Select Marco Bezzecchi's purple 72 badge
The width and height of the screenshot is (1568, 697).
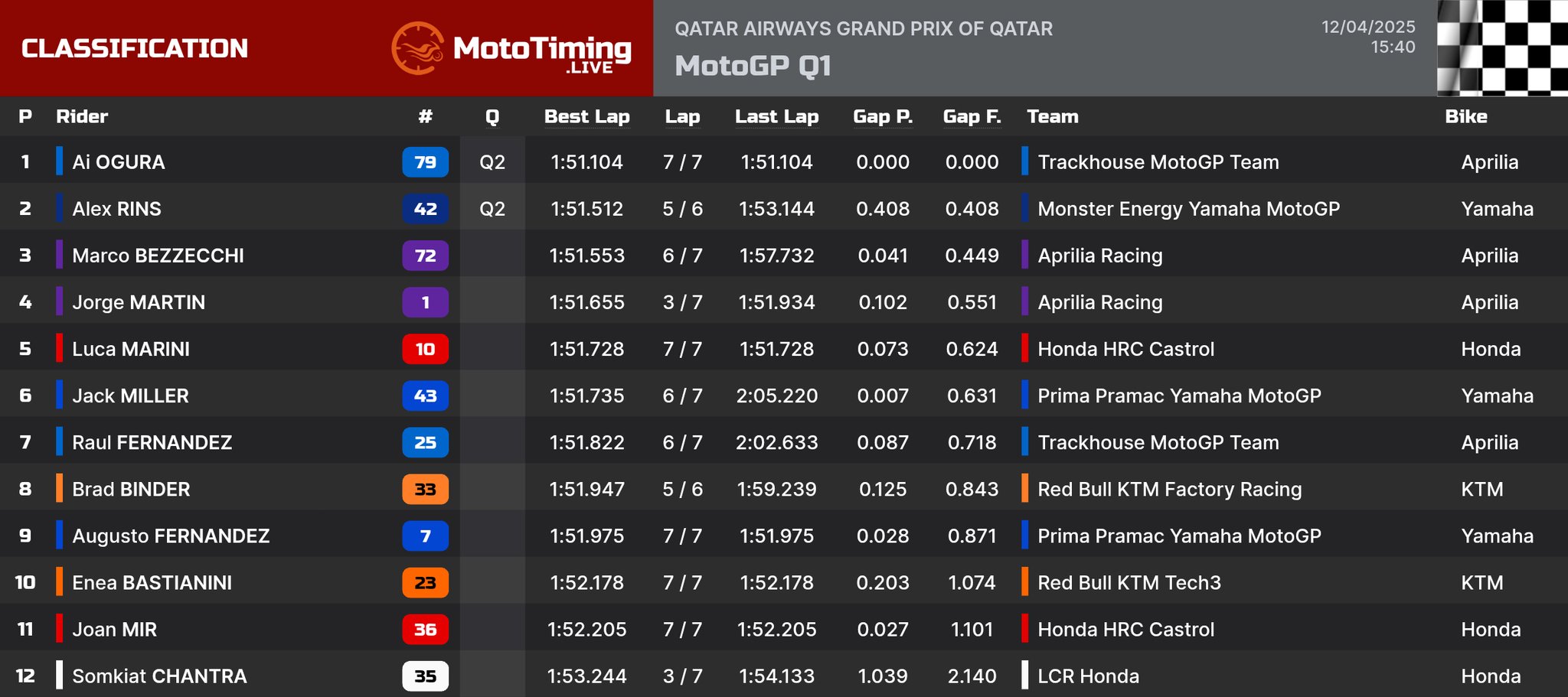pyautogui.click(x=425, y=256)
